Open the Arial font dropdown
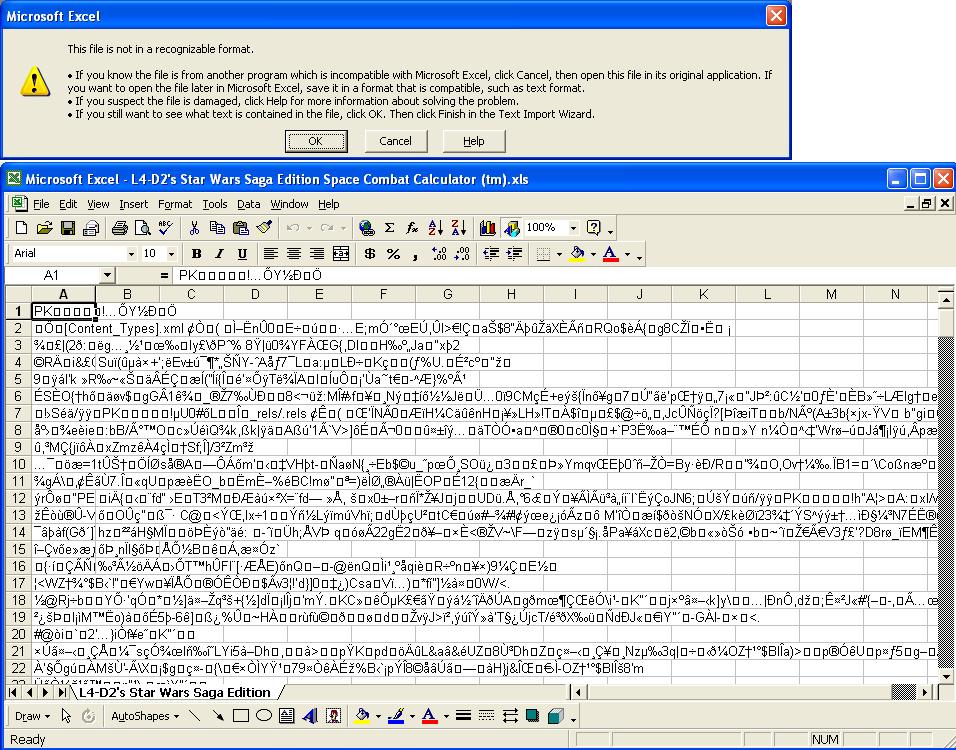 [131, 254]
